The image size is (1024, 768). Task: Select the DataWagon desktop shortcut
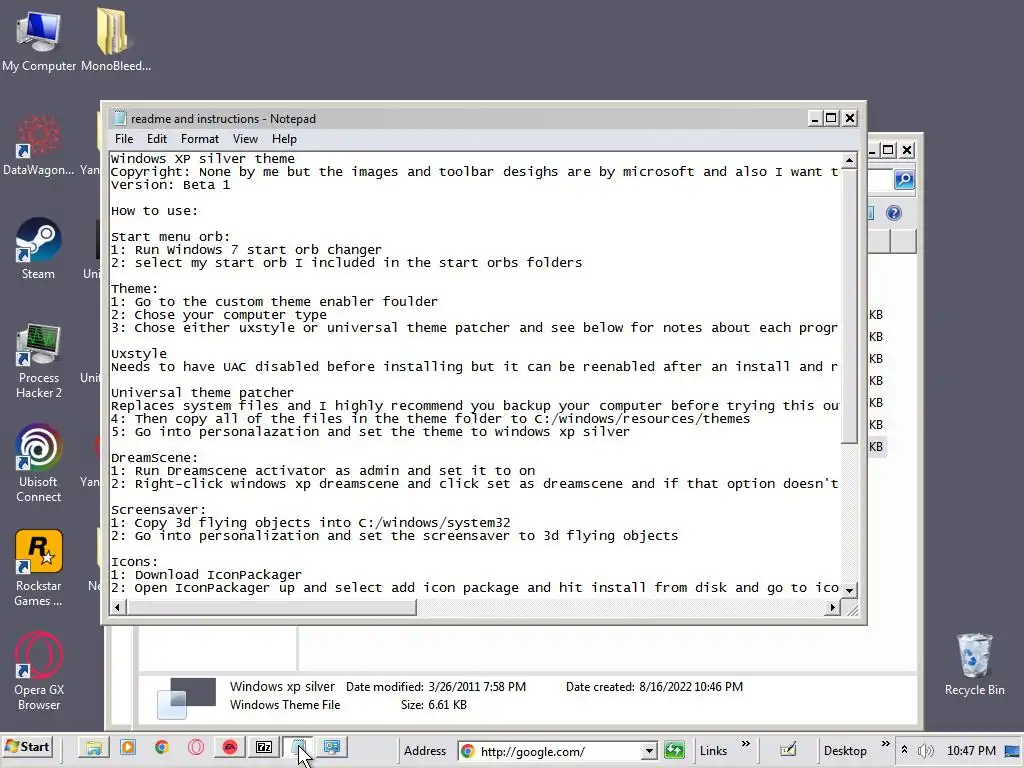(x=39, y=145)
